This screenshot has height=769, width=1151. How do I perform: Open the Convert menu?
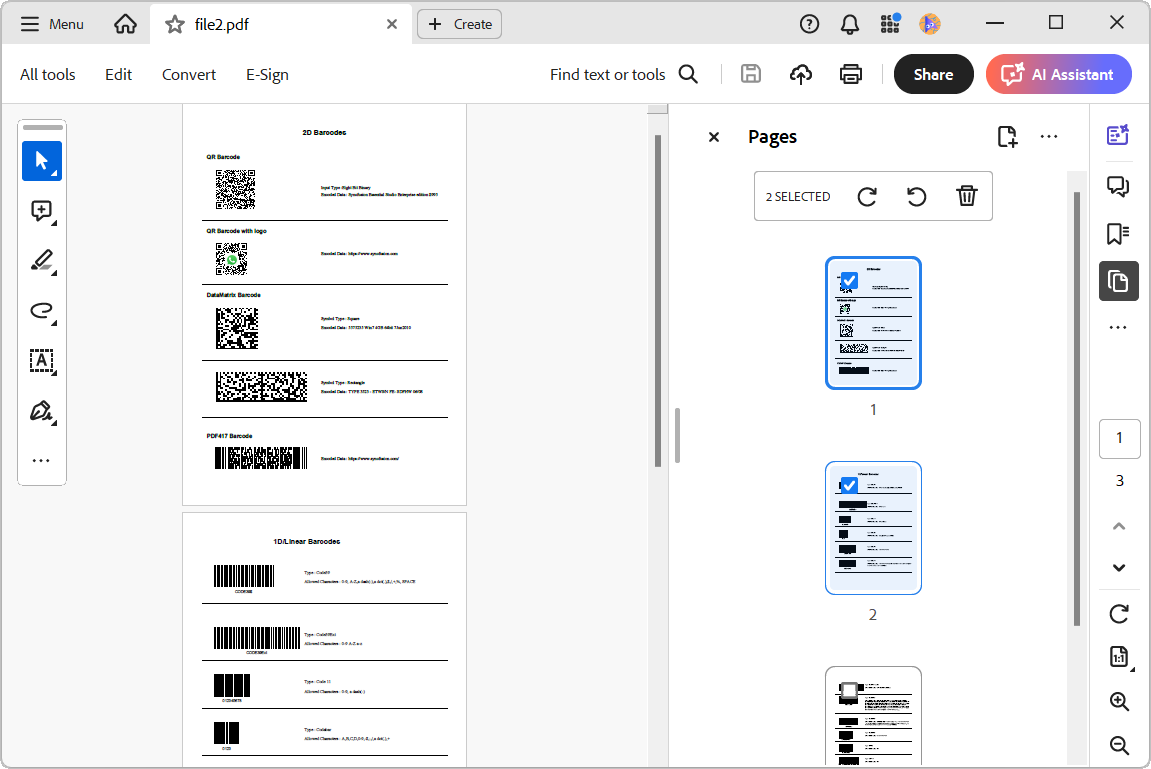pos(189,74)
